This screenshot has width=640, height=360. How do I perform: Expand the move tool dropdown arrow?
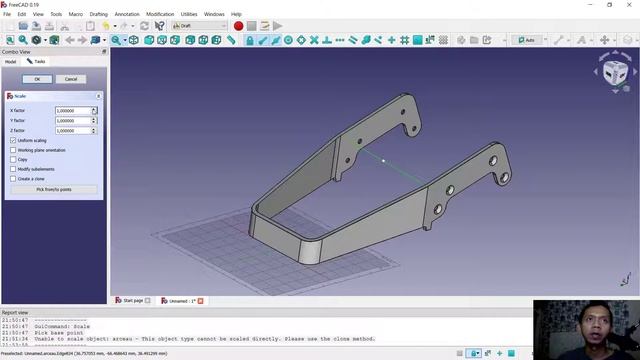(x=615, y=40)
